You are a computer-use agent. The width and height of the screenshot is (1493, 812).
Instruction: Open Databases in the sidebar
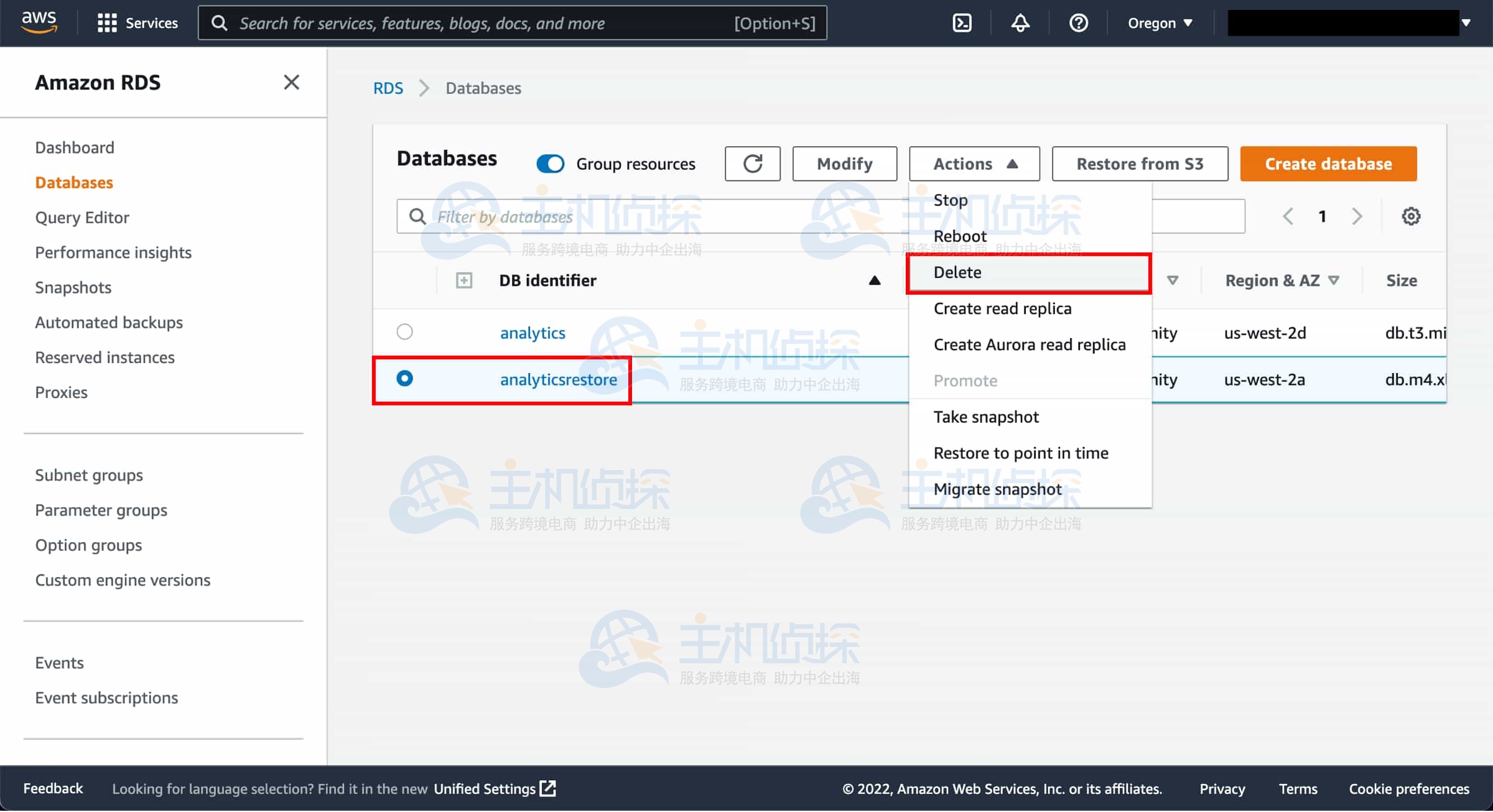[x=74, y=182]
